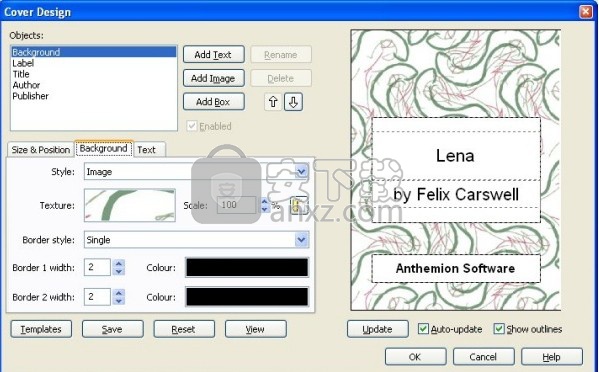
Task: Decrease Scale value with down arrow
Action: point(264,209)
